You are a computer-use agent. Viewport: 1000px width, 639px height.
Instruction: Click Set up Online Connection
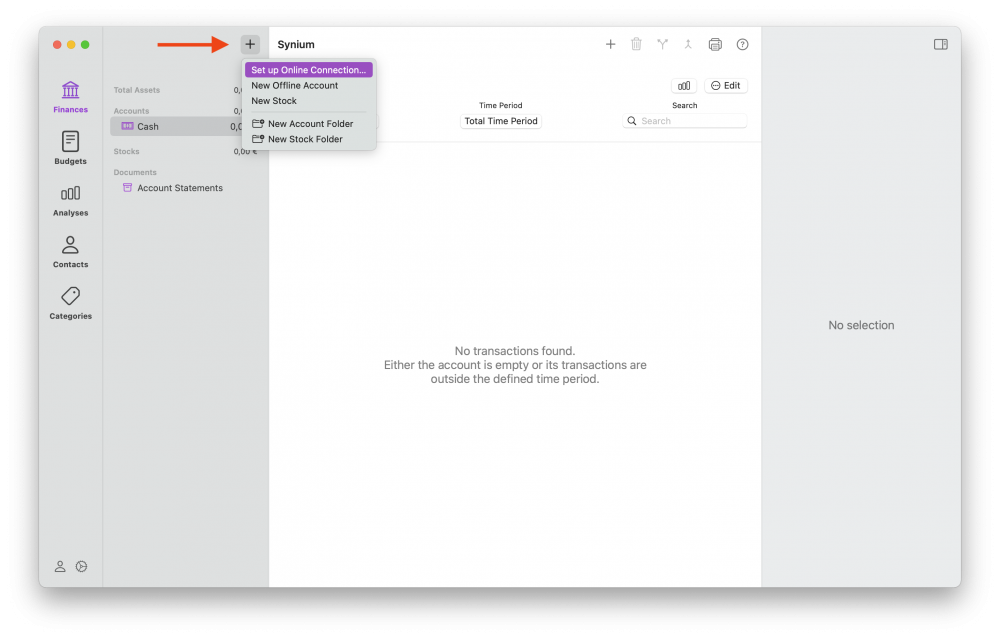pyautogui.click(x=308, y=69)
